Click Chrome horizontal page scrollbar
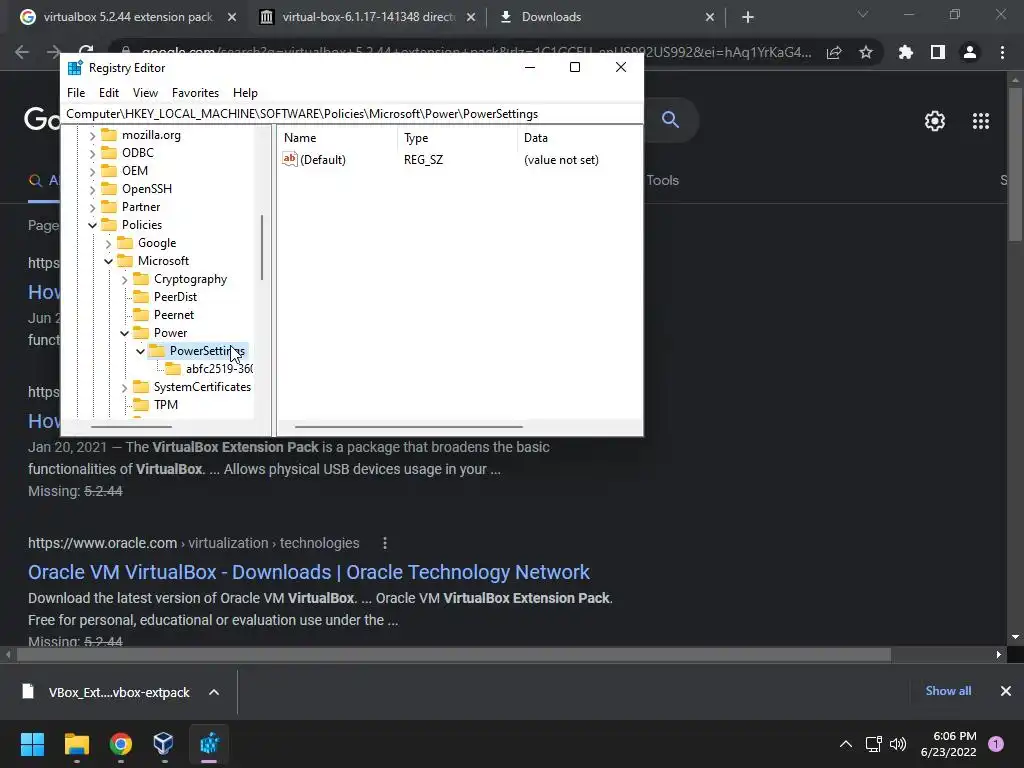Image resolution: width=1024 pixels, height=768 pixels. click(454, 654)
